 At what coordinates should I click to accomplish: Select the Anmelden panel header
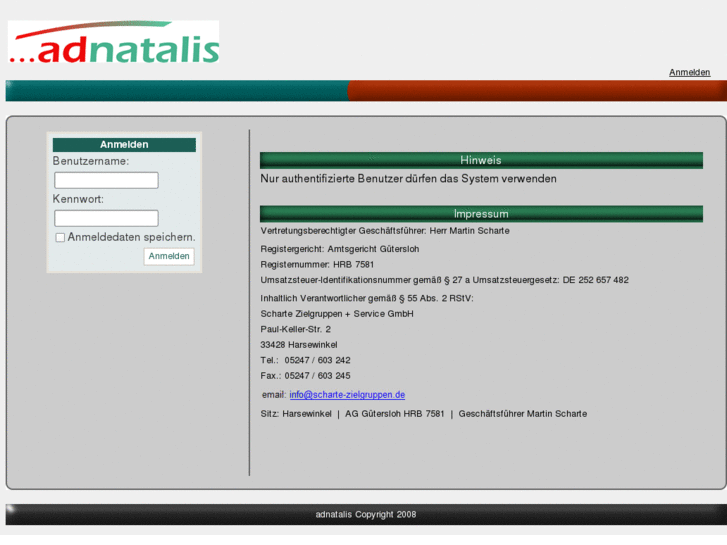tap(124, 145)
